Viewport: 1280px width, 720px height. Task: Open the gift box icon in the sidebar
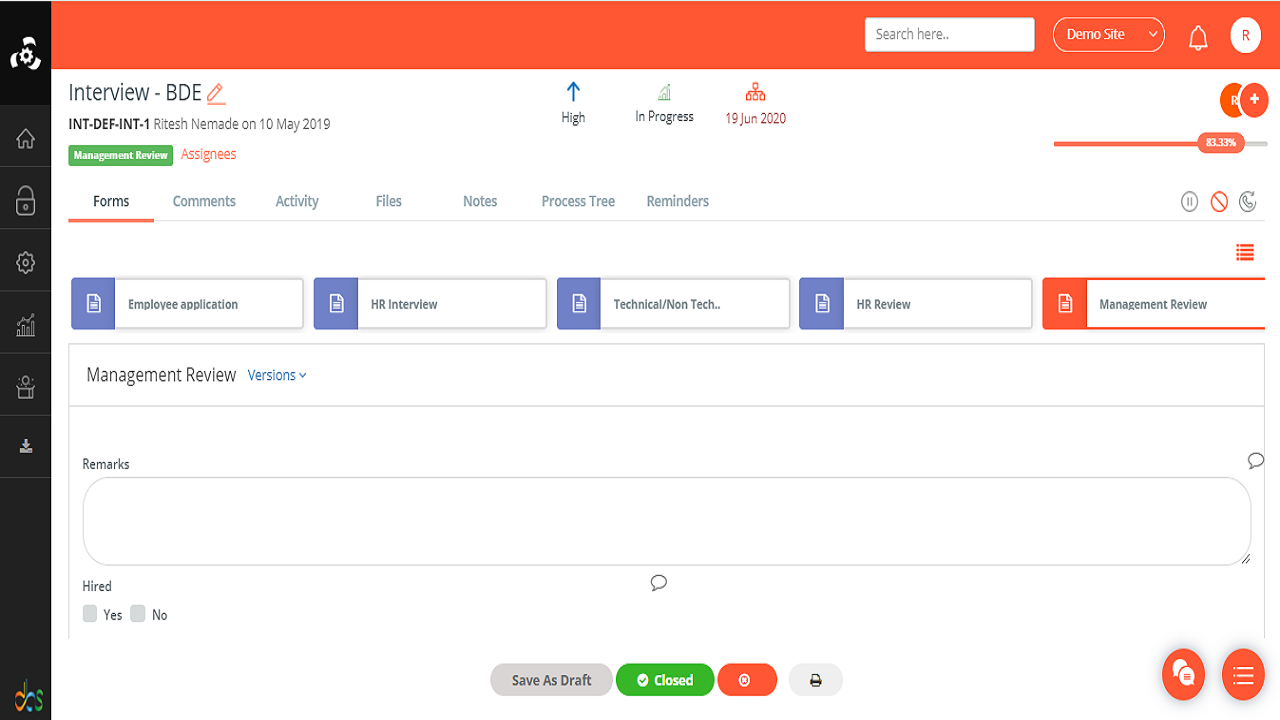point(26,387)
